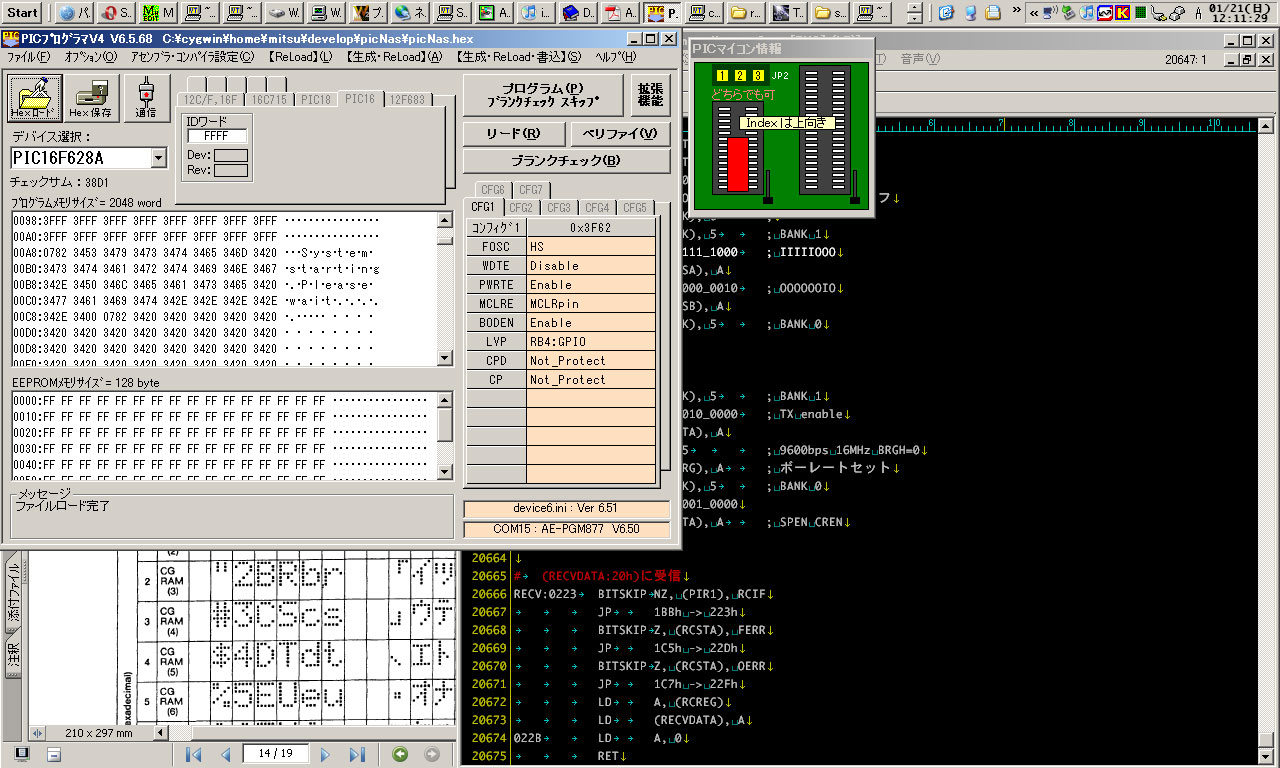Select the LVP setting value RB4:GPIO

[x=591, y=342]
